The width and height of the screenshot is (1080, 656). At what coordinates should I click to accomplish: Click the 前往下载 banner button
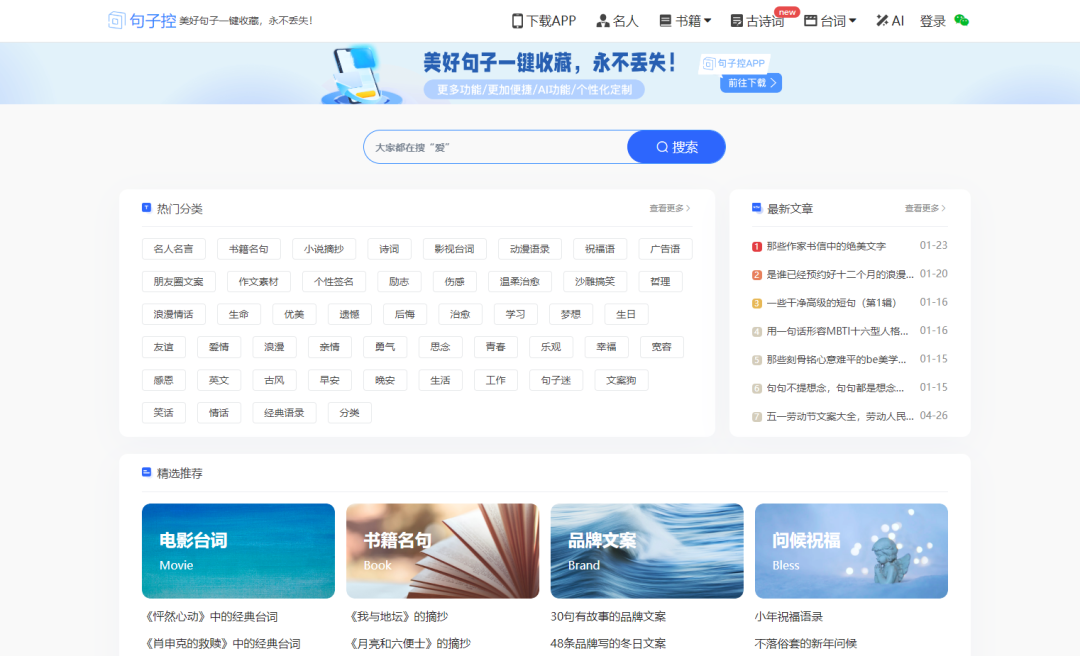pos(751,83)
